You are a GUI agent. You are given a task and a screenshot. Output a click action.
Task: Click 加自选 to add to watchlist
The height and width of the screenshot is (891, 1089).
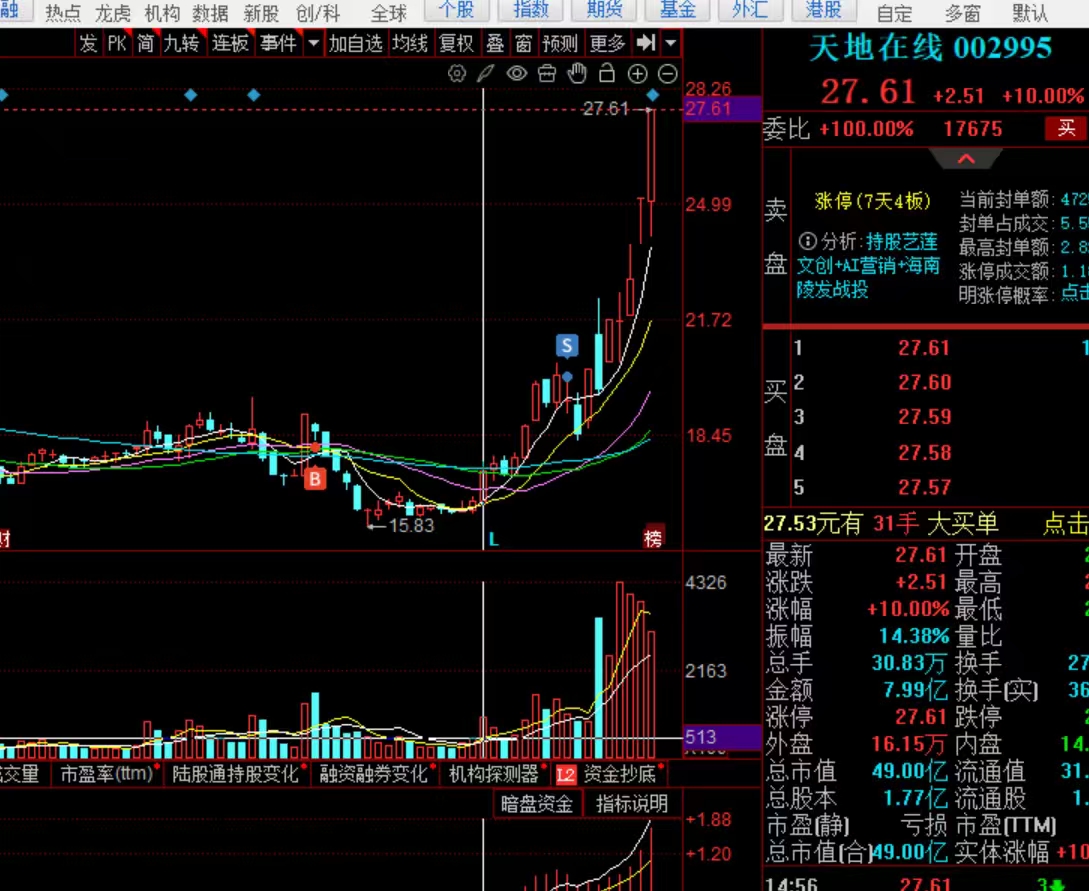(x=356, y=43)
